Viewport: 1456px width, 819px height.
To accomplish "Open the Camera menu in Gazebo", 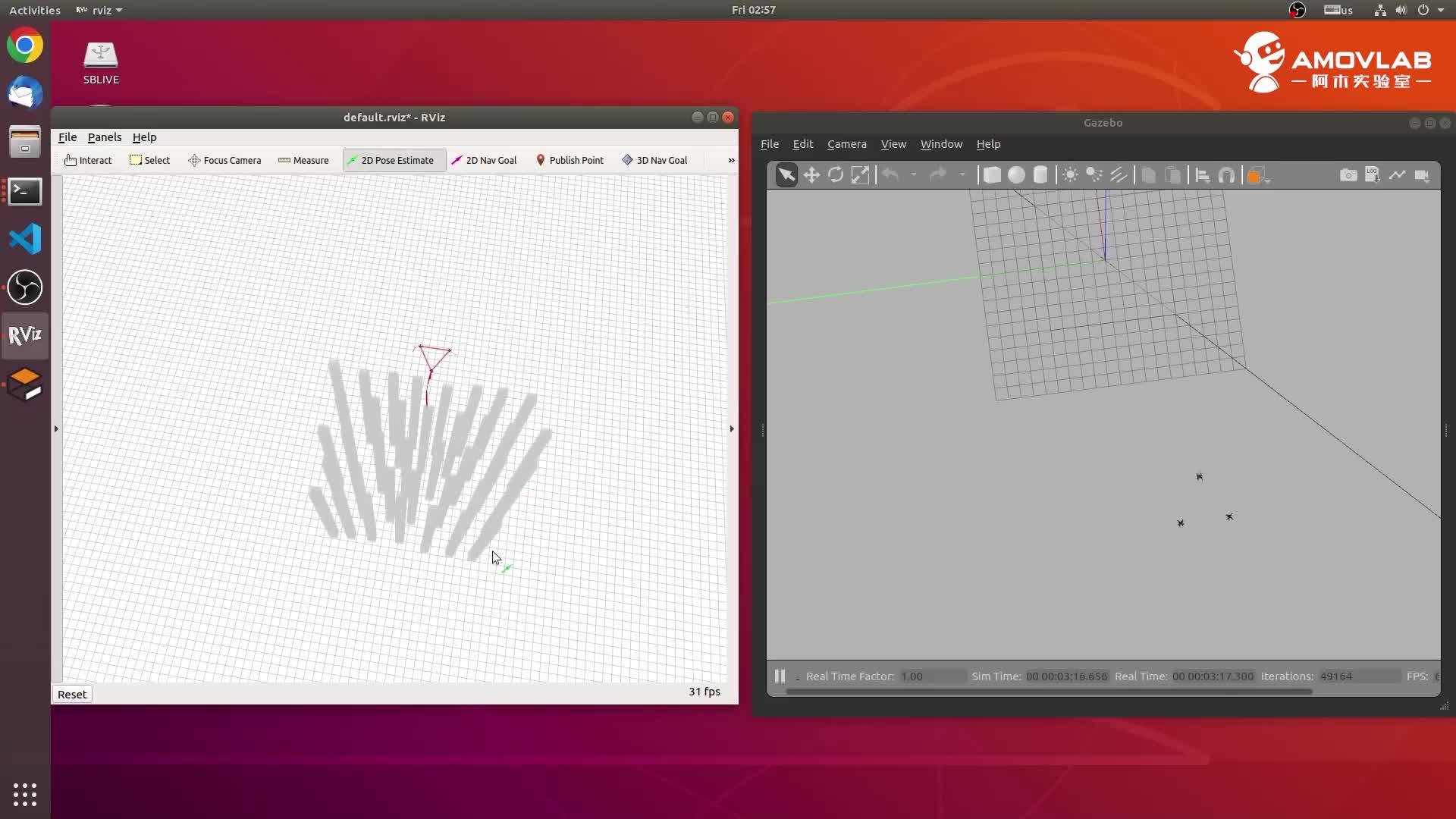I will coord(846,144).
